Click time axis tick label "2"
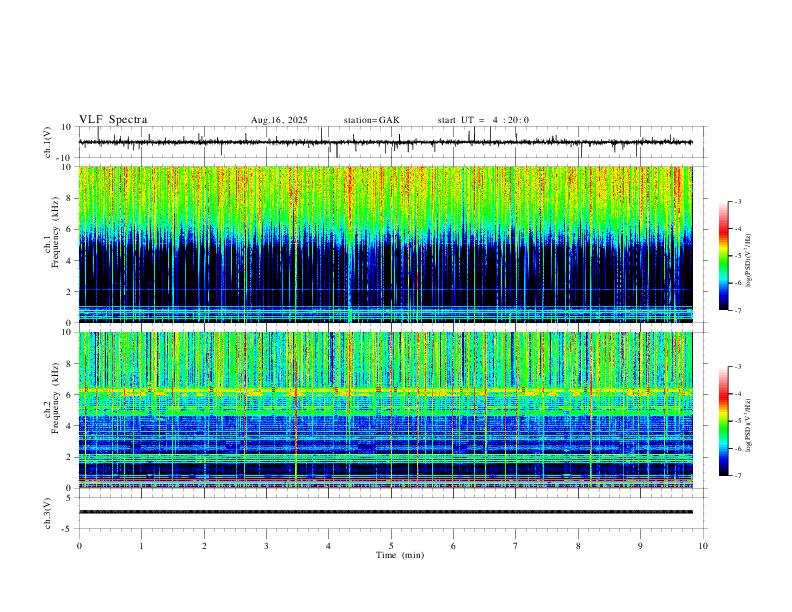 [204, 546]
